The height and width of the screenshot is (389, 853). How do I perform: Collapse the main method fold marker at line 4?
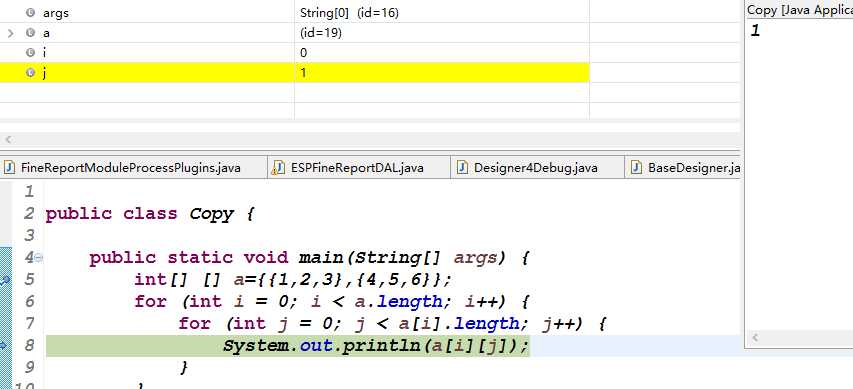[x=39, y=258]
